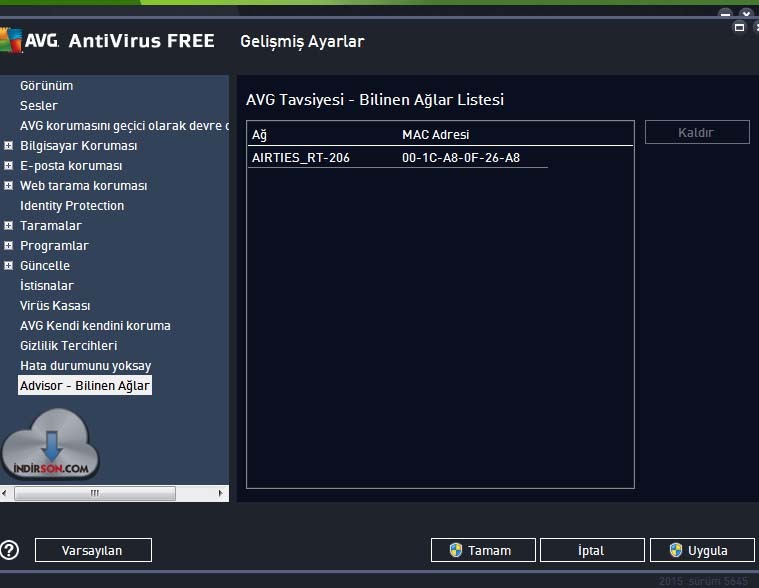The height and width of the screenshot is (588, 759).
Task: Select Bilgisayar Koruması label
Action: coord(78,146)
